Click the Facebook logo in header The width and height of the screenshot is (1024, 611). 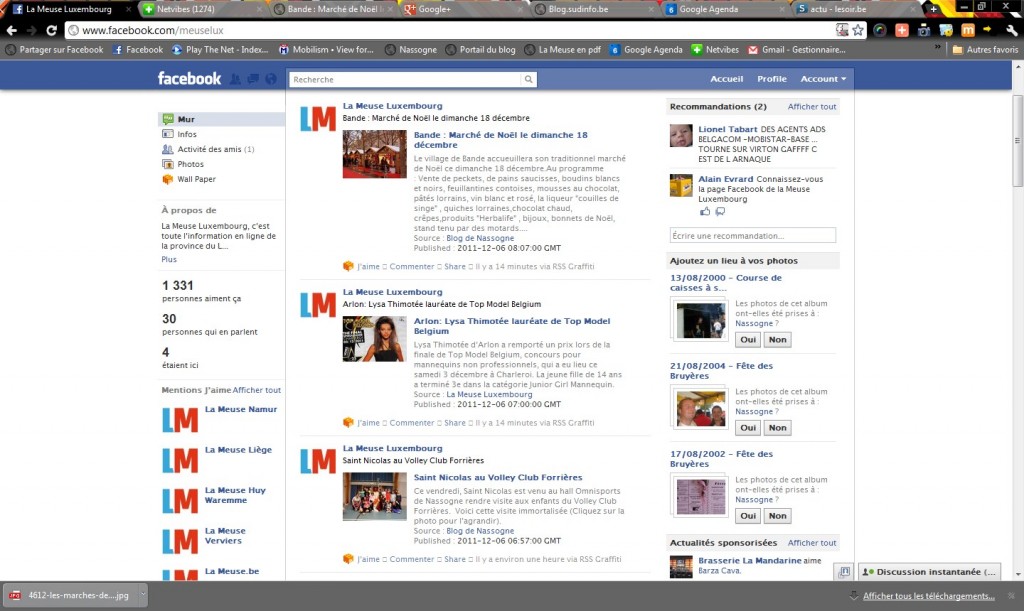[x=189, y=78]
